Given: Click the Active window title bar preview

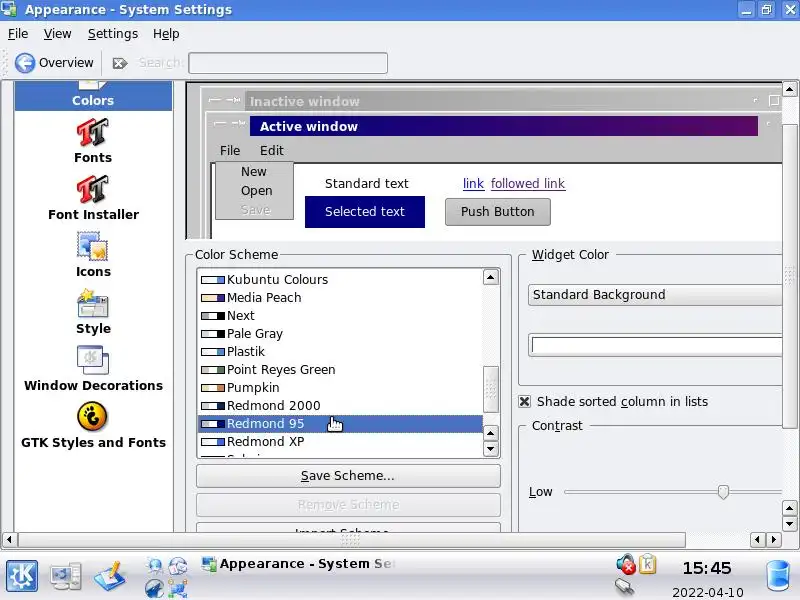Looking at the screenshot, I should 504,126.
